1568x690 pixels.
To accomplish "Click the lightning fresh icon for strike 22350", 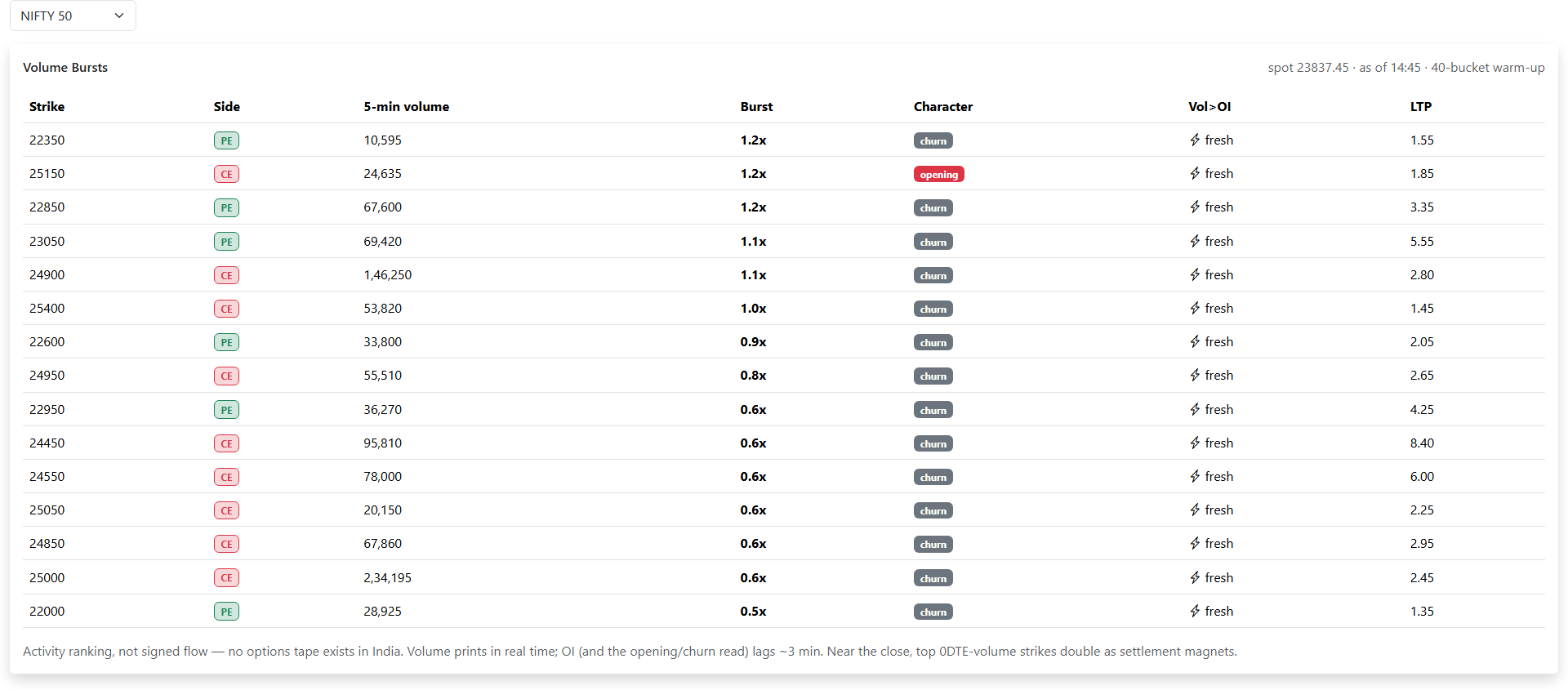I will click(x=1195, y=140).
